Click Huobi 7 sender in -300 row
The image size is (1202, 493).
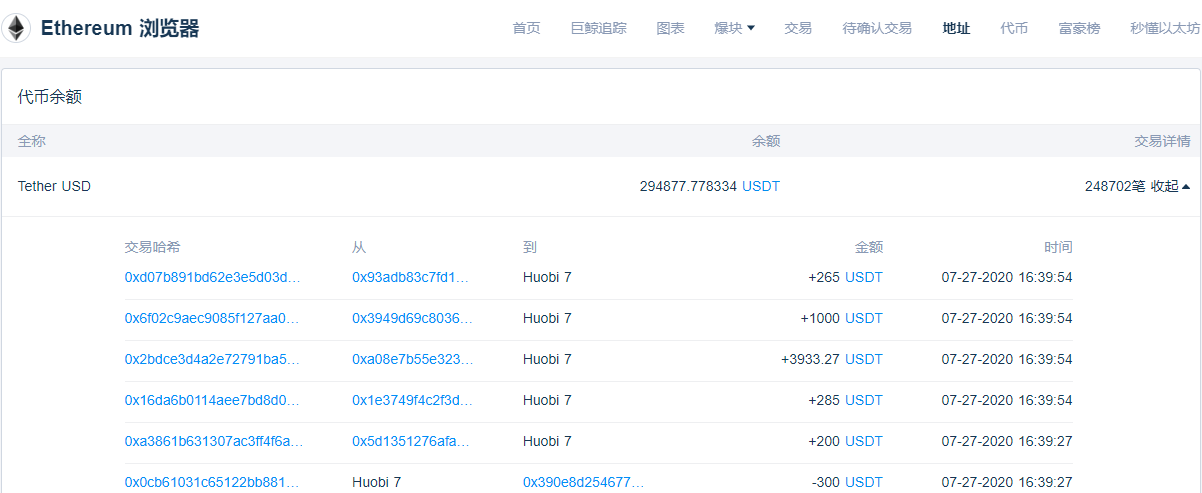pyautogui.click(x=376, y=482)
